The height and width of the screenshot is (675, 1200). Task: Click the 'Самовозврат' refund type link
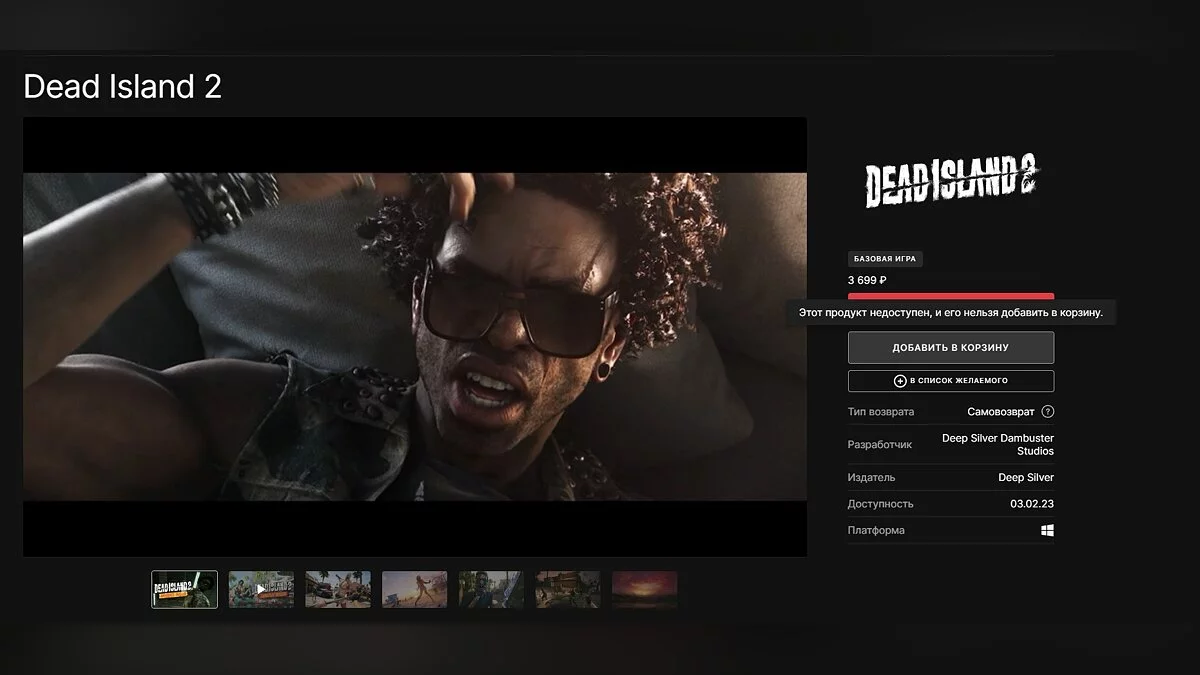click(x=1000, y=412)
